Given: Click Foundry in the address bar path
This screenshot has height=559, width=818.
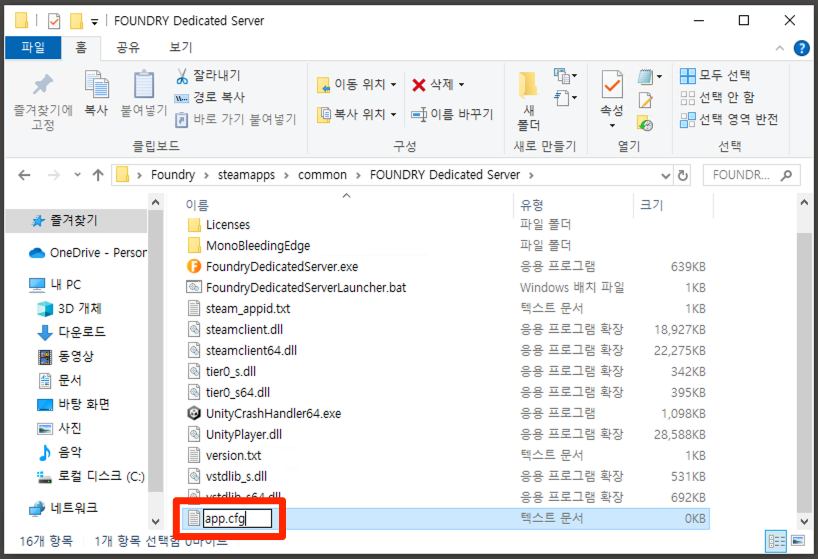Looking at the screenshot, I should coord(173,175).
